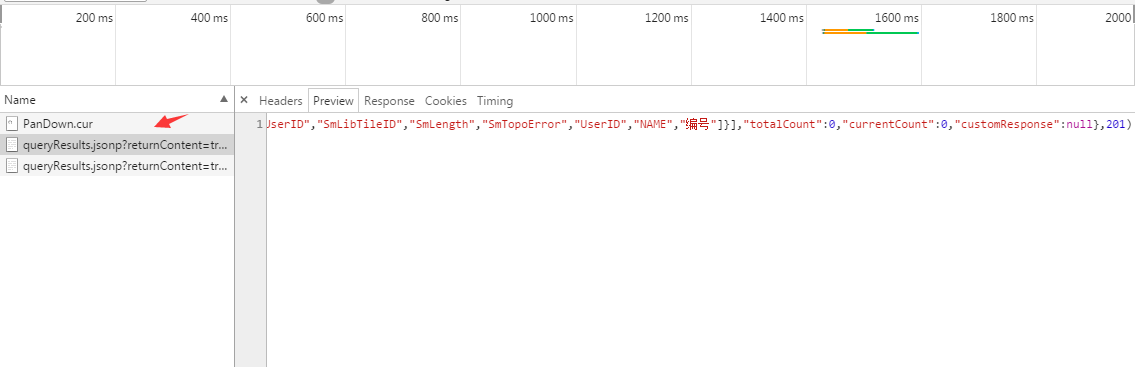Screen dimensions: 1135x367
Task: Click line number 1 in preview gutter
Action: [x=259, y=125]
